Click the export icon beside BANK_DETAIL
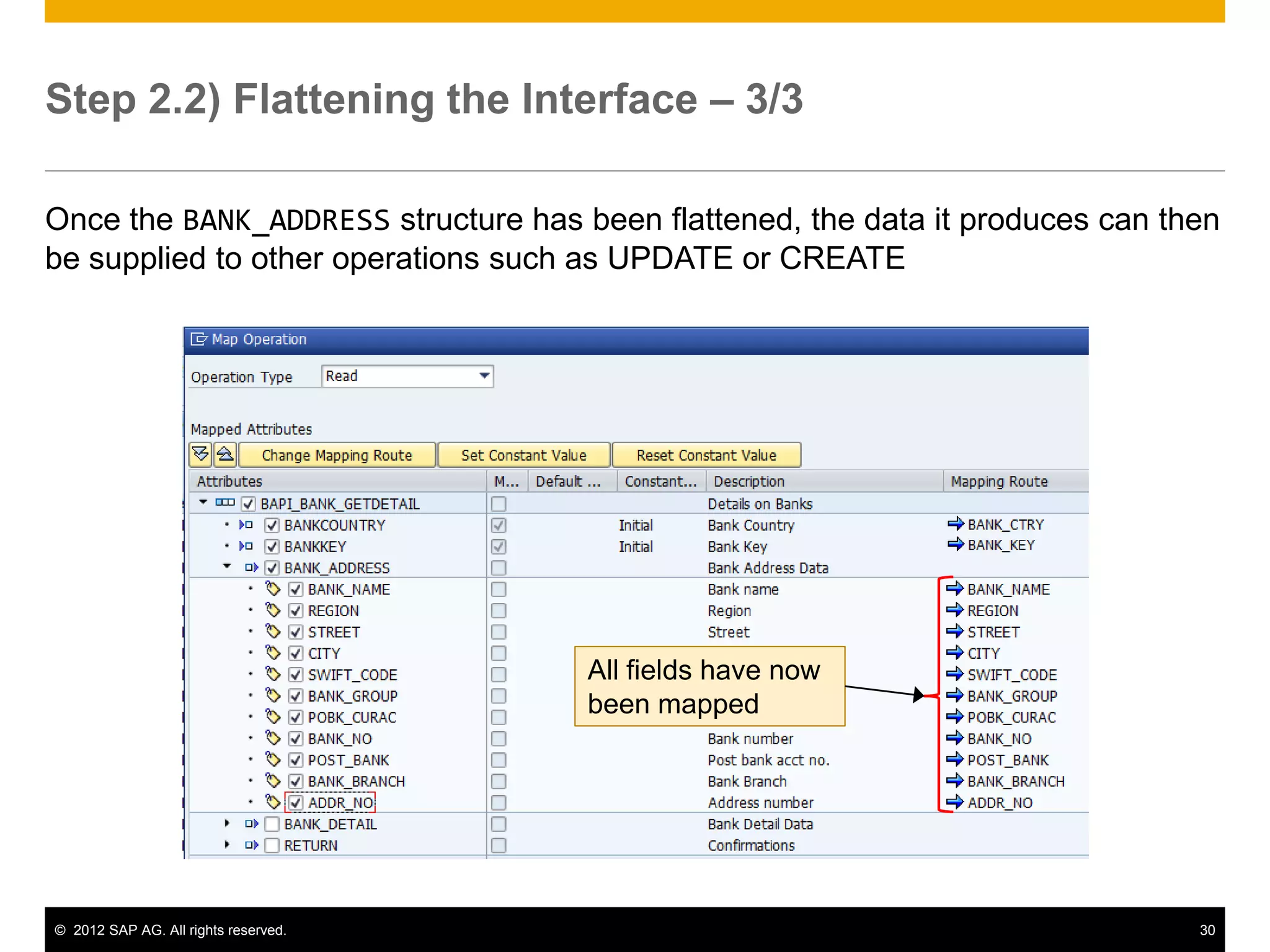This screenshot has width=1270, height=952. click(x=251, y=824)
